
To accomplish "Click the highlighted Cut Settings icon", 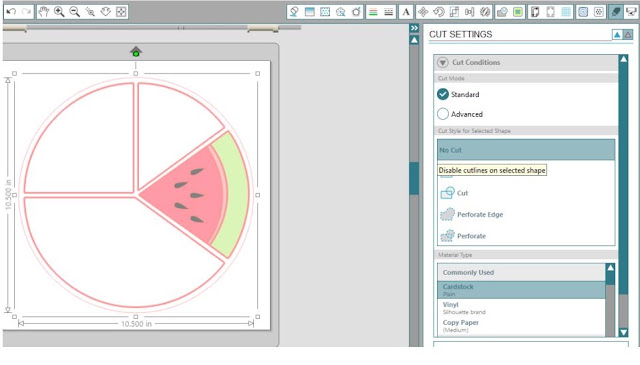I will [x=616, y=12].
